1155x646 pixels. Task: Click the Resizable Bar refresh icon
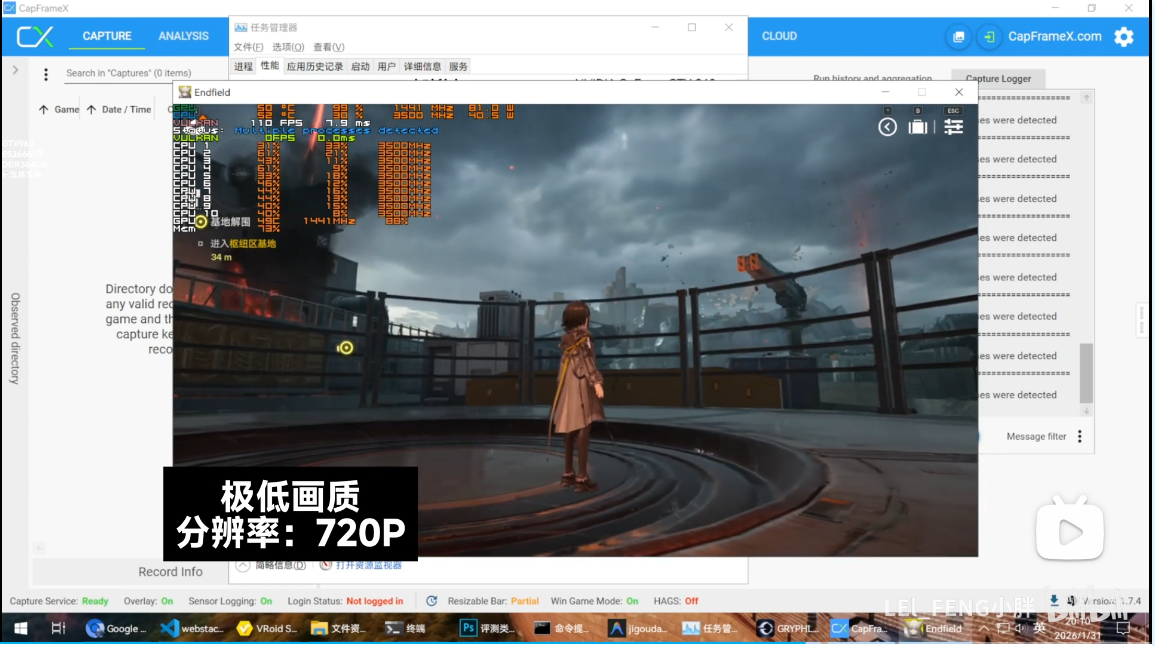432,602
